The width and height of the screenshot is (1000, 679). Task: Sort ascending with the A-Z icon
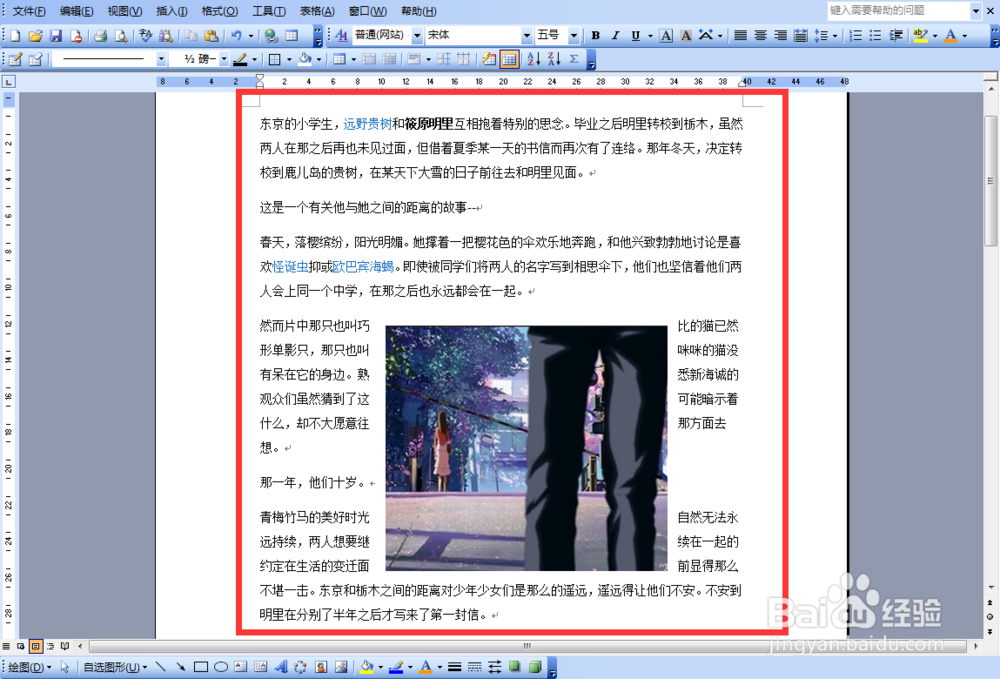[534, 59]
